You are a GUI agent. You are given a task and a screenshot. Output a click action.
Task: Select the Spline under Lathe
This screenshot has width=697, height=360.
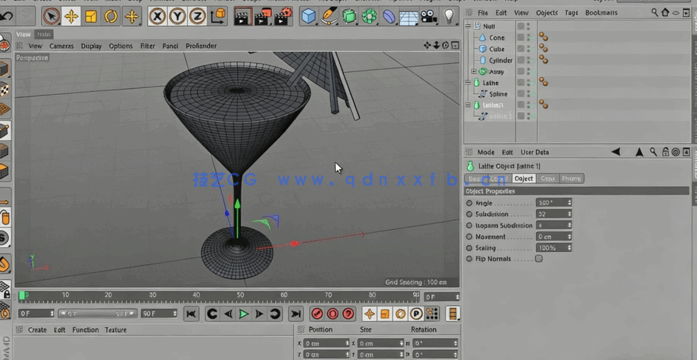coord(498,94)
